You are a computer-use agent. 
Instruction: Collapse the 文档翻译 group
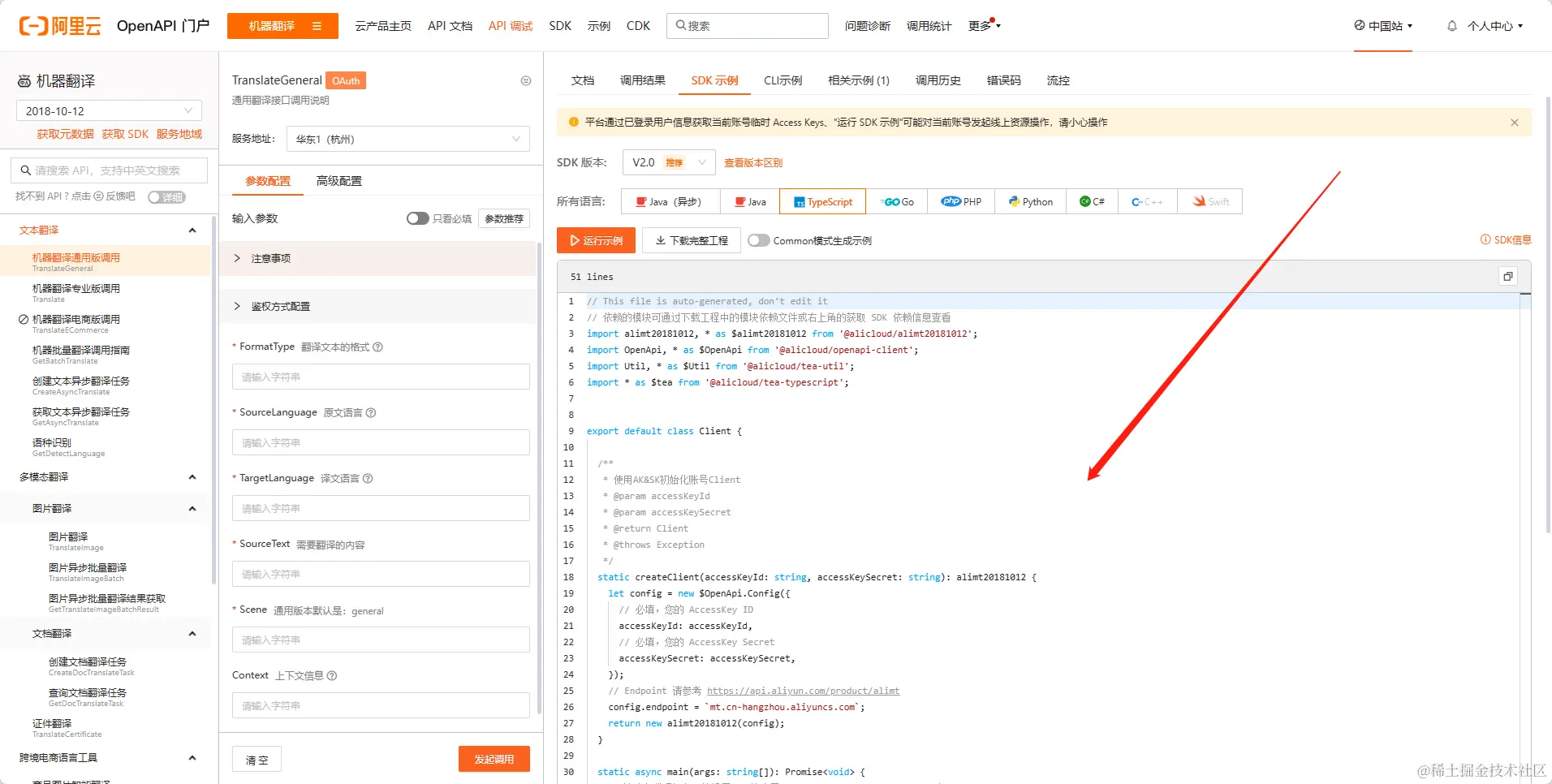(192, 634)
